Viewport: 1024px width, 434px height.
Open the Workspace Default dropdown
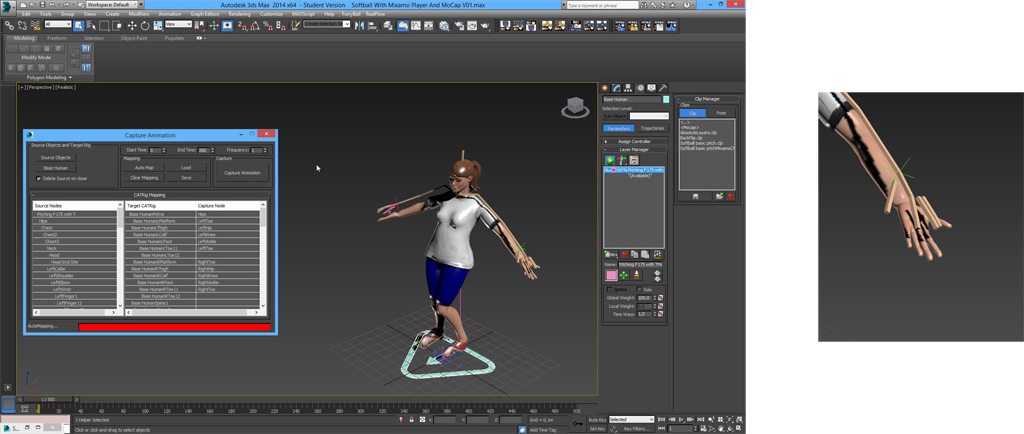[114, 5]
